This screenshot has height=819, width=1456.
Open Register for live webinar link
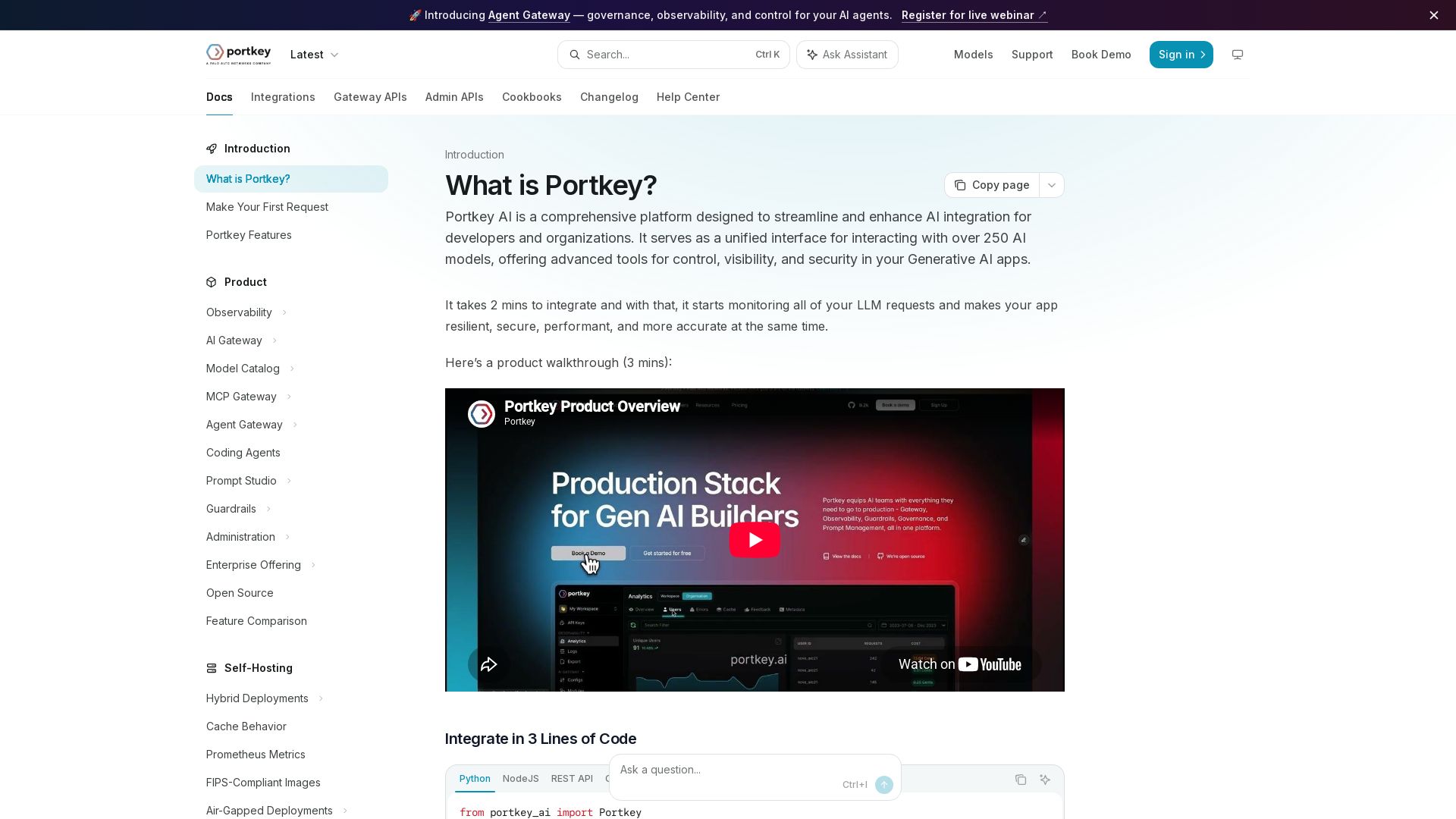974,15
